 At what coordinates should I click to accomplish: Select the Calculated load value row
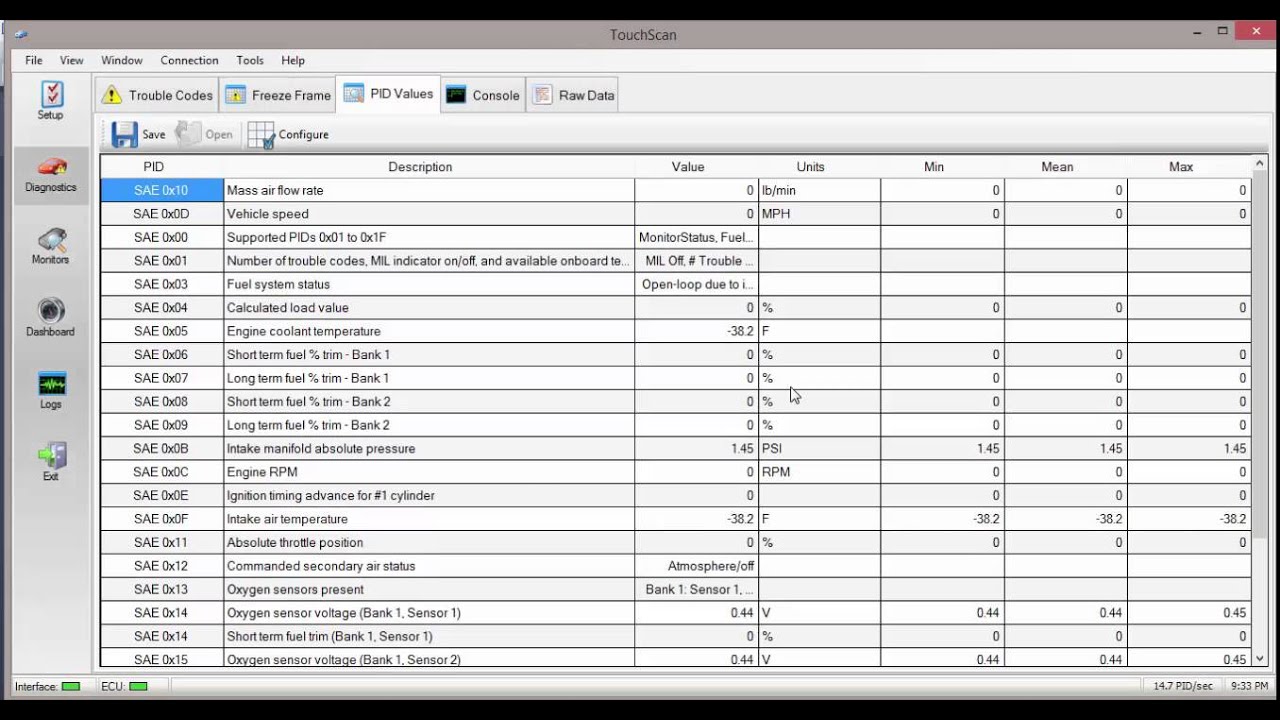tap(676, 308)
